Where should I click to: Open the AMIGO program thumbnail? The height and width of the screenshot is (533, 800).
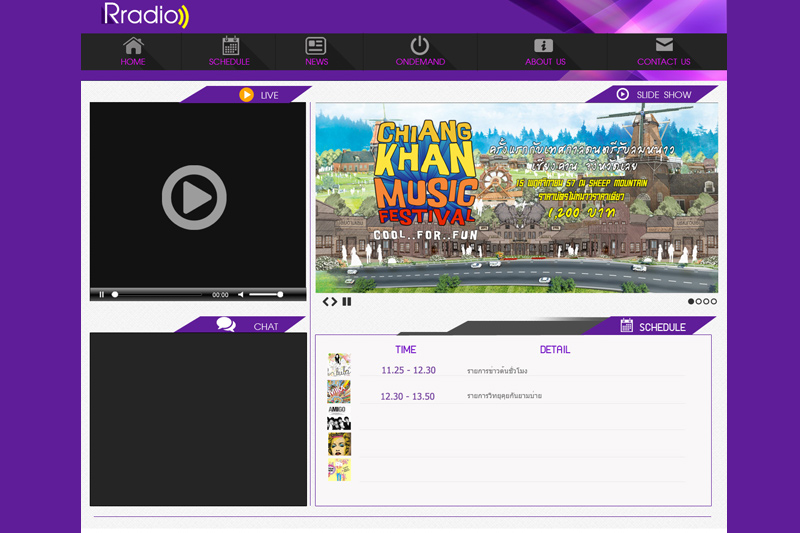point(339,418)
